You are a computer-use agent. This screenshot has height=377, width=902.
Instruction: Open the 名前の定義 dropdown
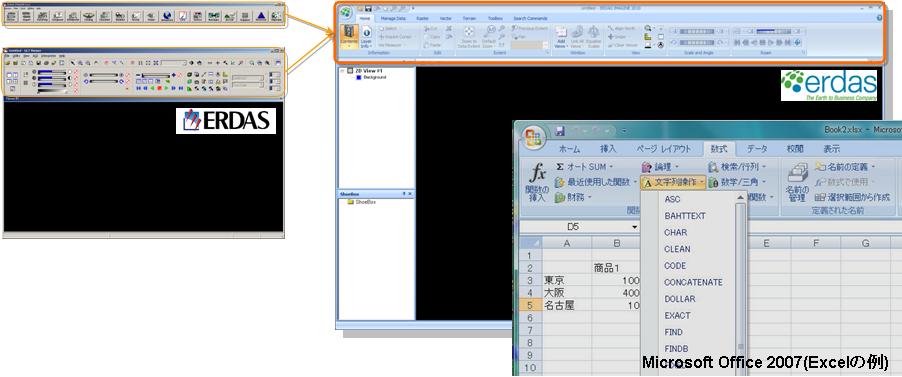click(845, 167)
